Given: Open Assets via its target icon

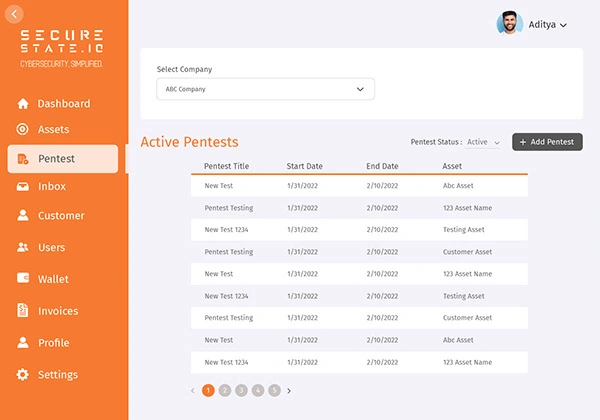Looking at the screenshot, I should click(x=22, y=129).
